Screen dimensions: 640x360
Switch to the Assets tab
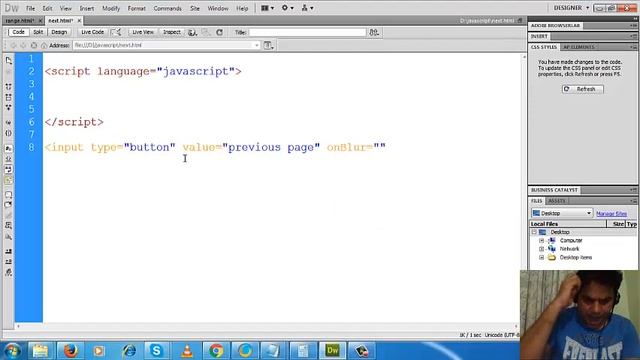click(556, 201)
